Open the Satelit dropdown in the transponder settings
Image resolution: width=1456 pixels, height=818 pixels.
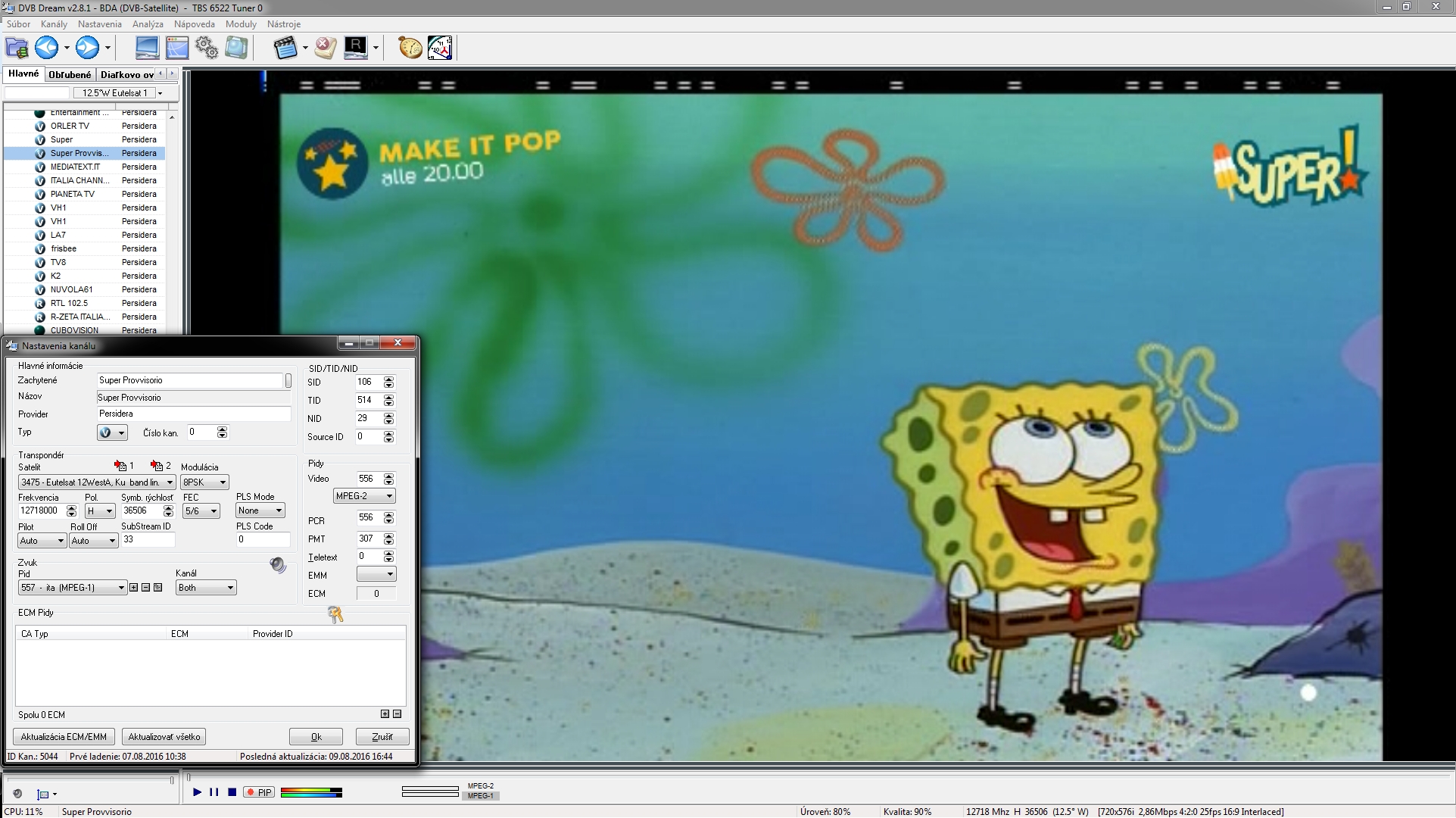click(x=97, y=482)
